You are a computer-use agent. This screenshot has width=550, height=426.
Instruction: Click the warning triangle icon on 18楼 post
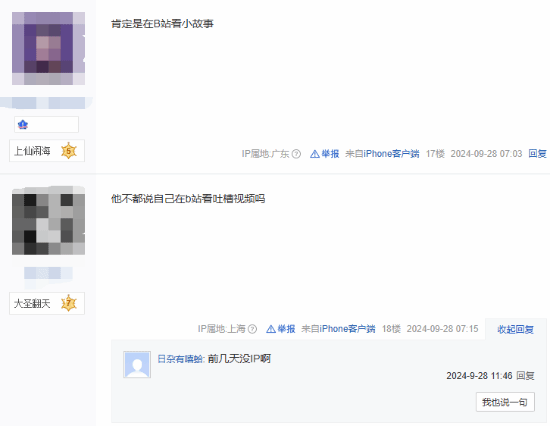tap(271, 329)
